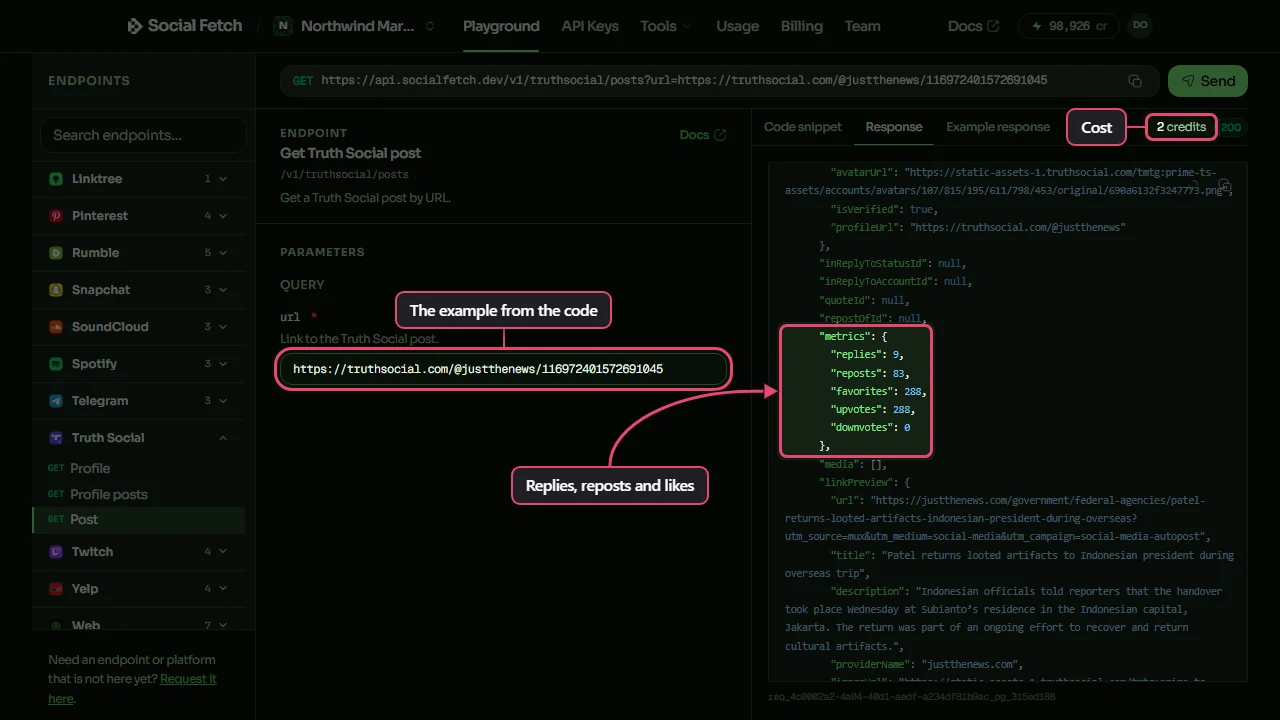The width and height of the screenshot is (1280, 720).
Task: Open the endpoint Docs link
Action: click(702, 135)
